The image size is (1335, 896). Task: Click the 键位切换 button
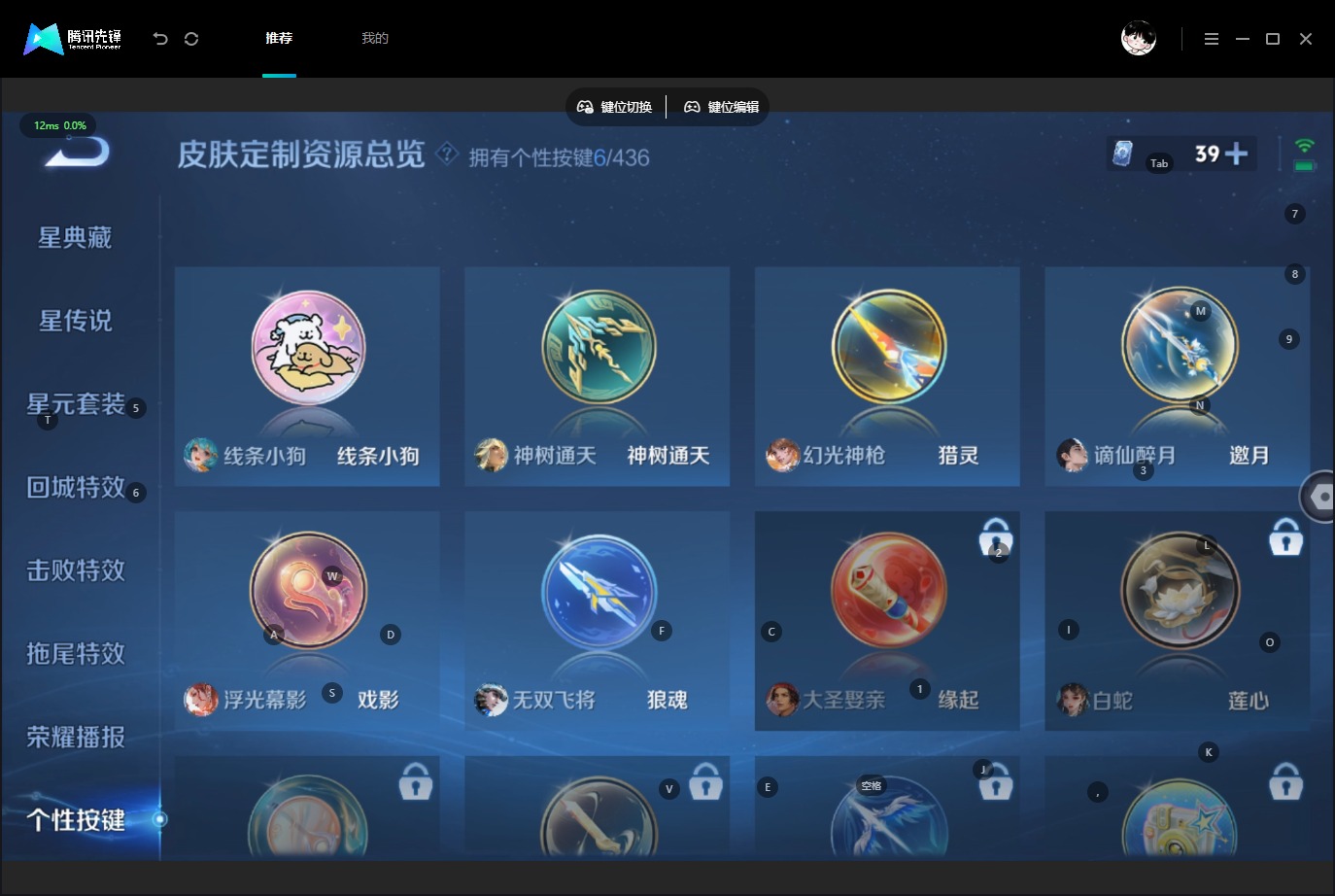[615, 107]
